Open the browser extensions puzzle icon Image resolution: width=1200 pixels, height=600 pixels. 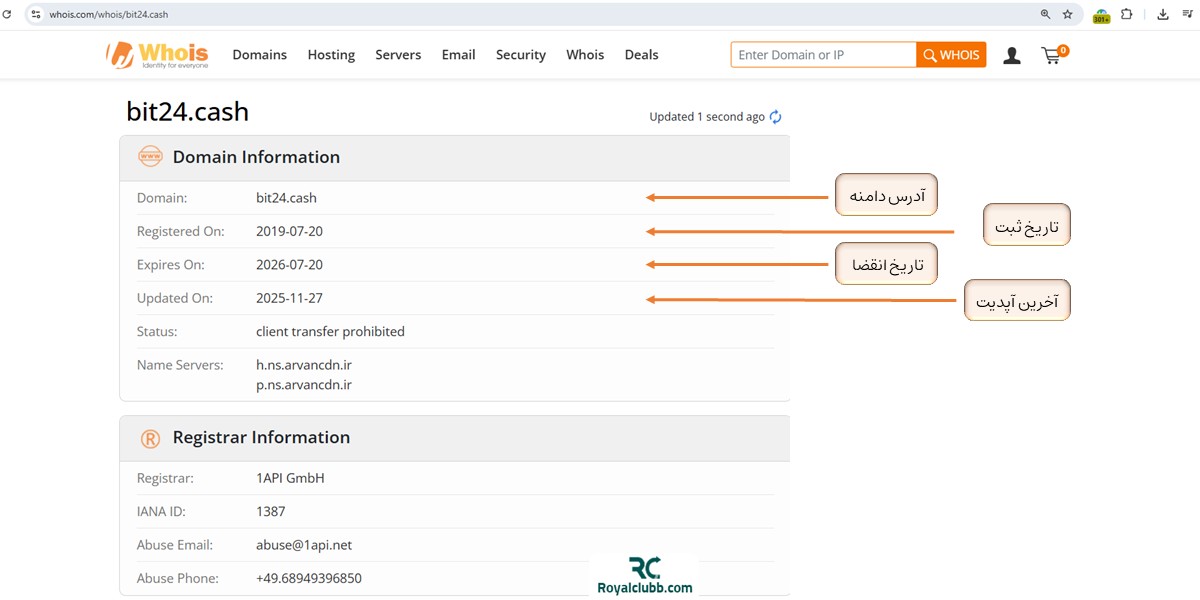(x=1127, y=14)
